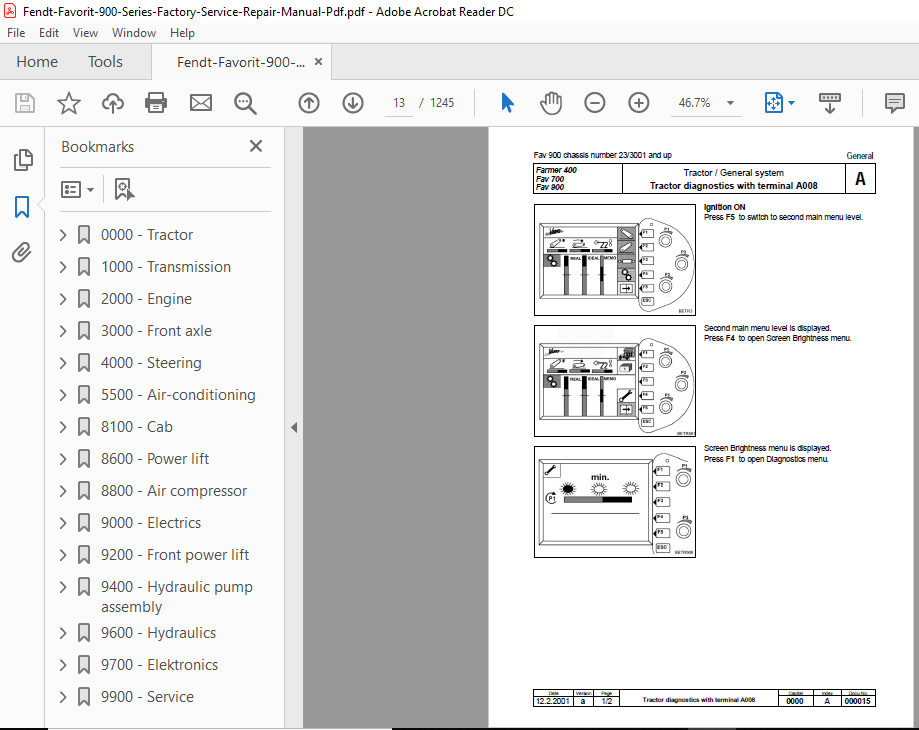The width and height of the screenshot is (919, 730).
Task: Open the zoom level dropdown
Action: [730, 103]
